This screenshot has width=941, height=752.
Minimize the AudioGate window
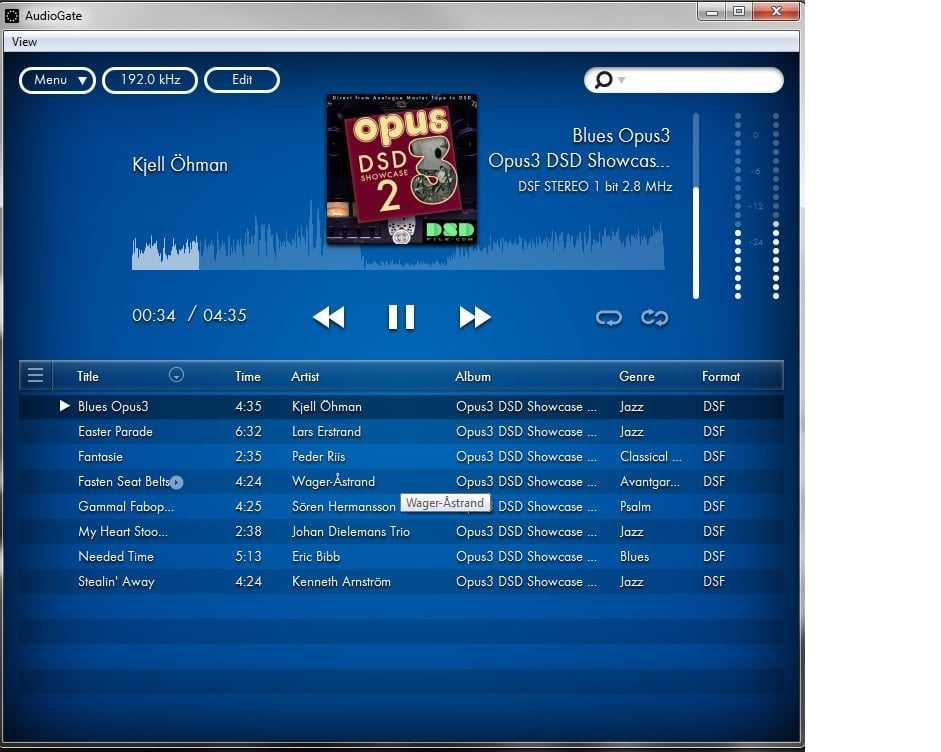click(712, 11)
